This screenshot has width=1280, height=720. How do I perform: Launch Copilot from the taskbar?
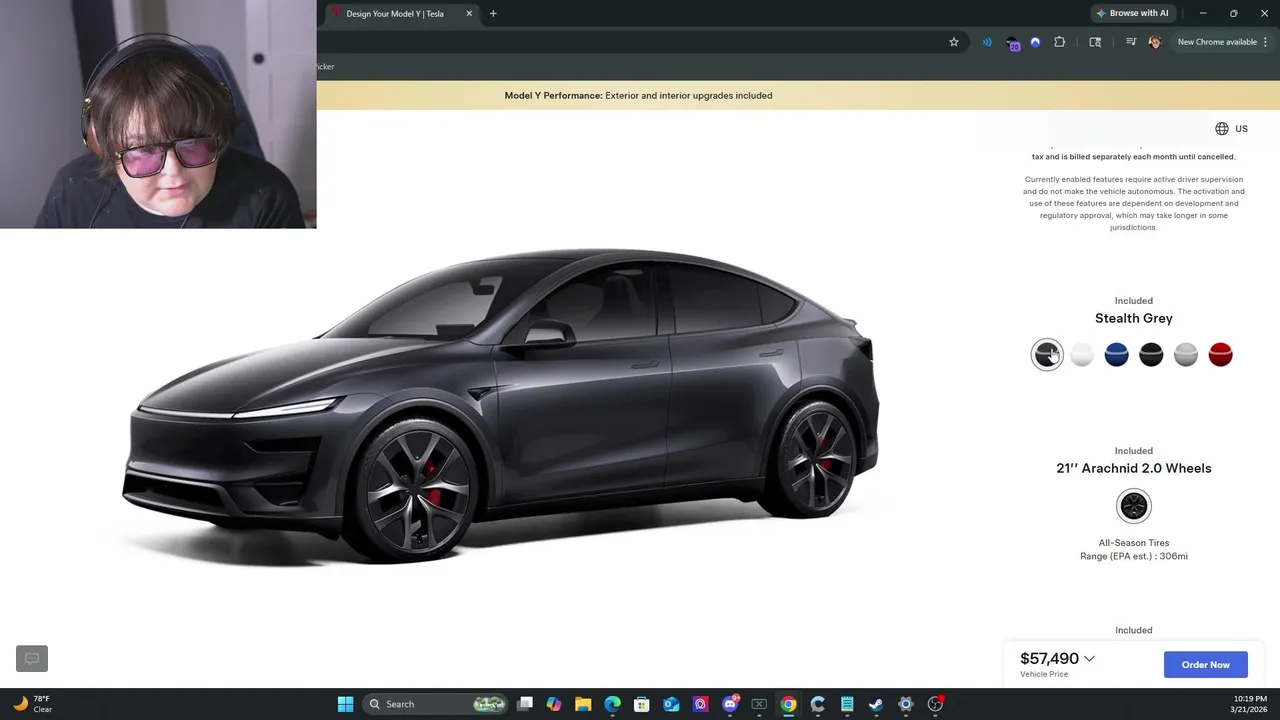554,704
